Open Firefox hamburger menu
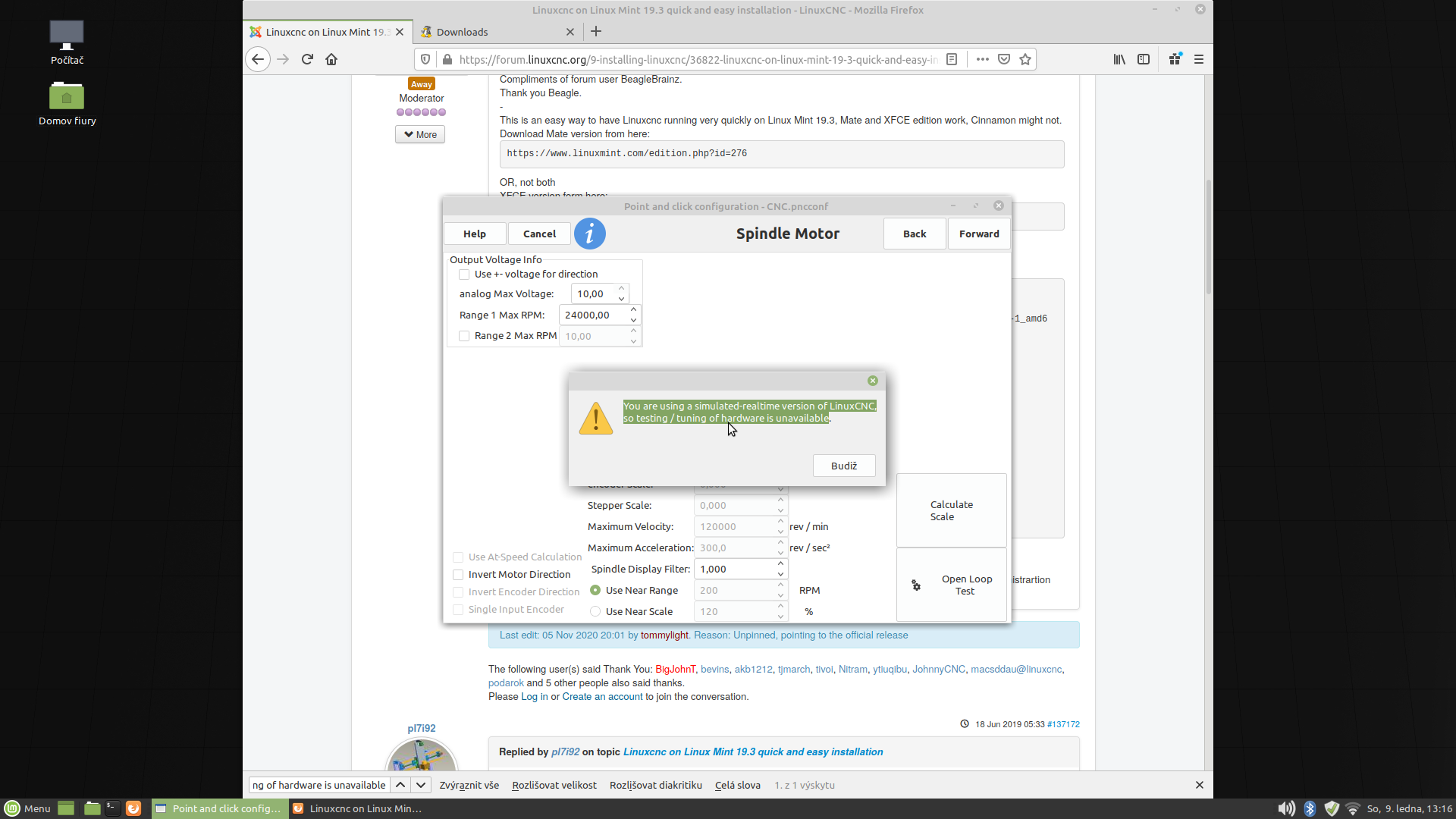 point(1199,59)
